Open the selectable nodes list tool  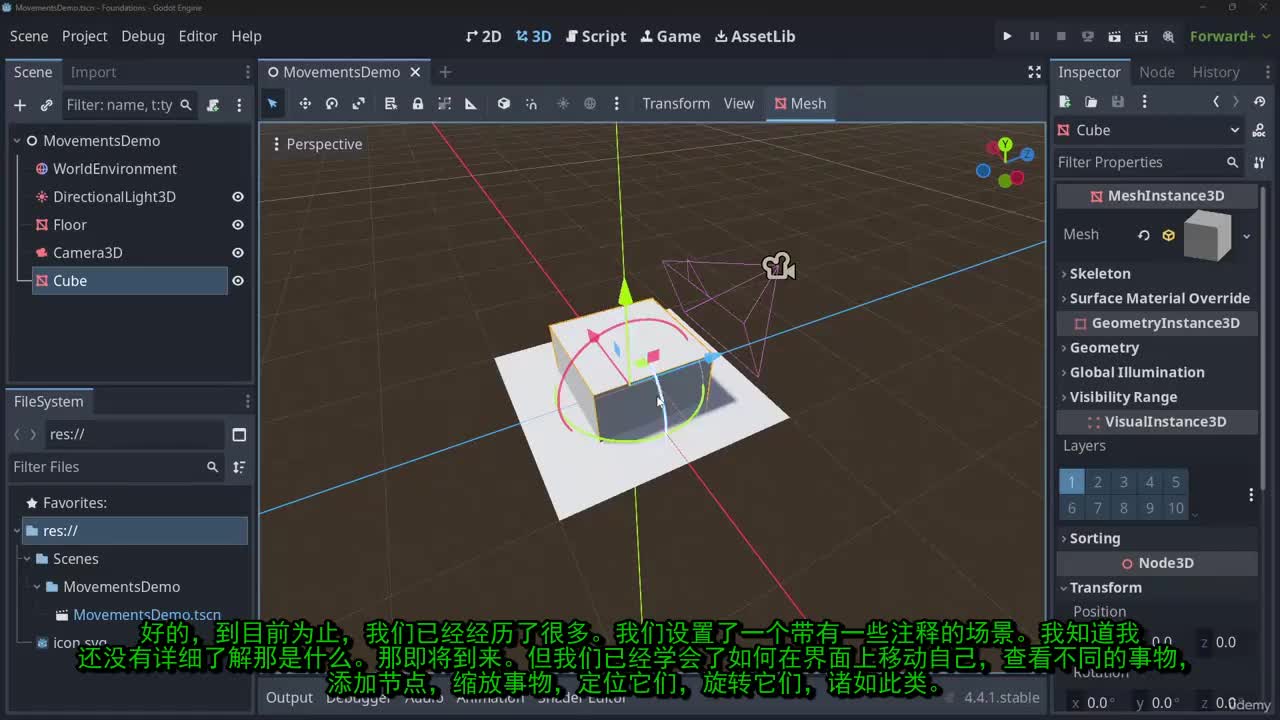click(391, 104)
